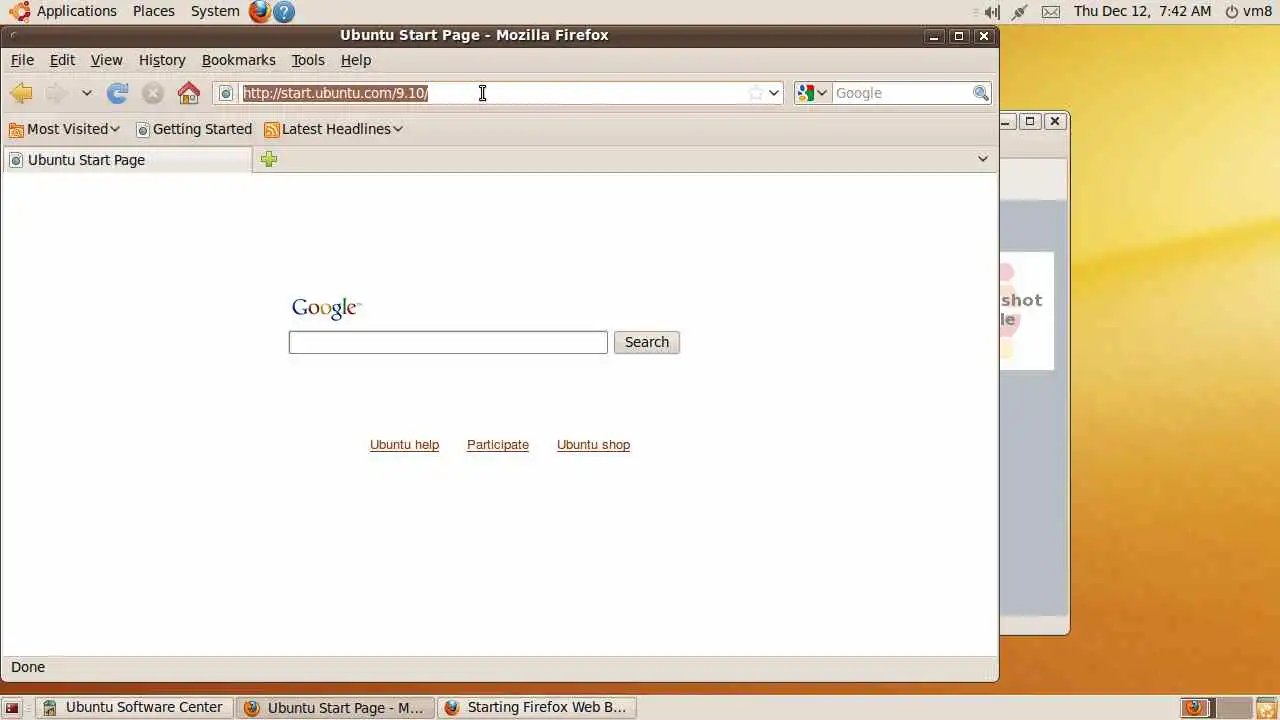The image size is (1280, 720).
Task: Open the search engine selector dropdown
Action: click(812, 93)
